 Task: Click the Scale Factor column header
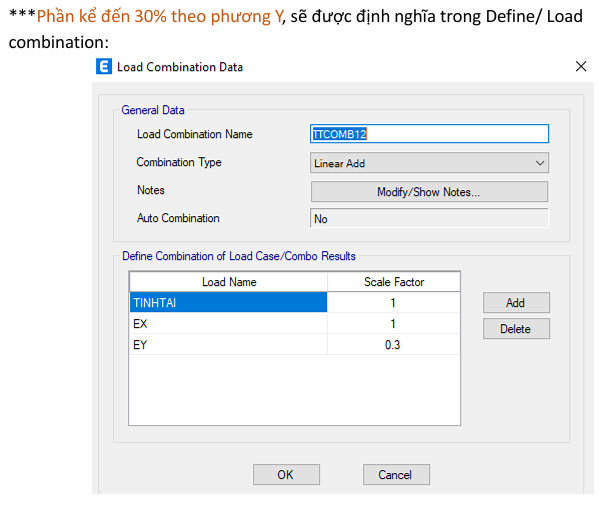click(x=394, y=282)
